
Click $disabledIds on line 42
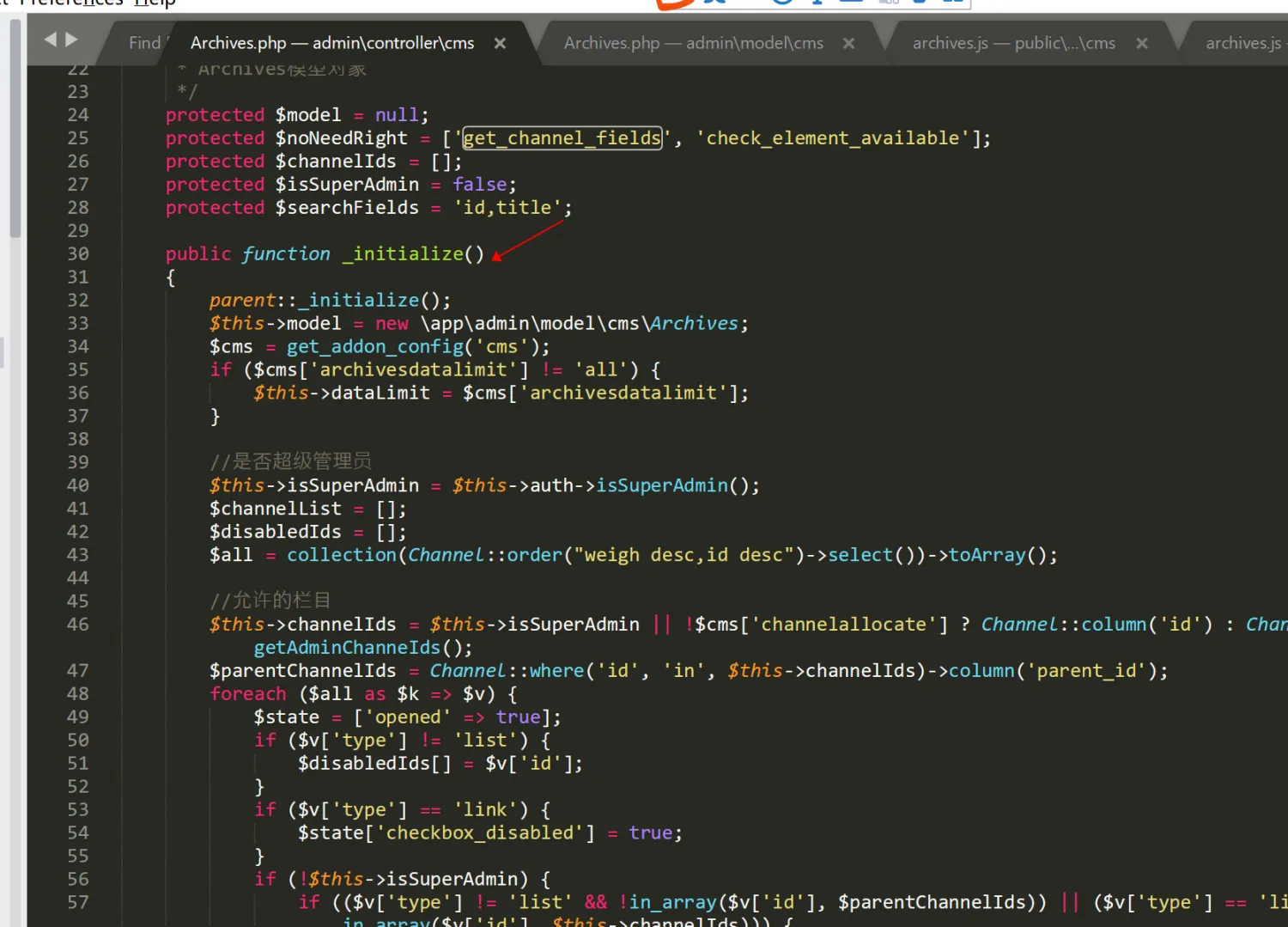pos(276,533)
